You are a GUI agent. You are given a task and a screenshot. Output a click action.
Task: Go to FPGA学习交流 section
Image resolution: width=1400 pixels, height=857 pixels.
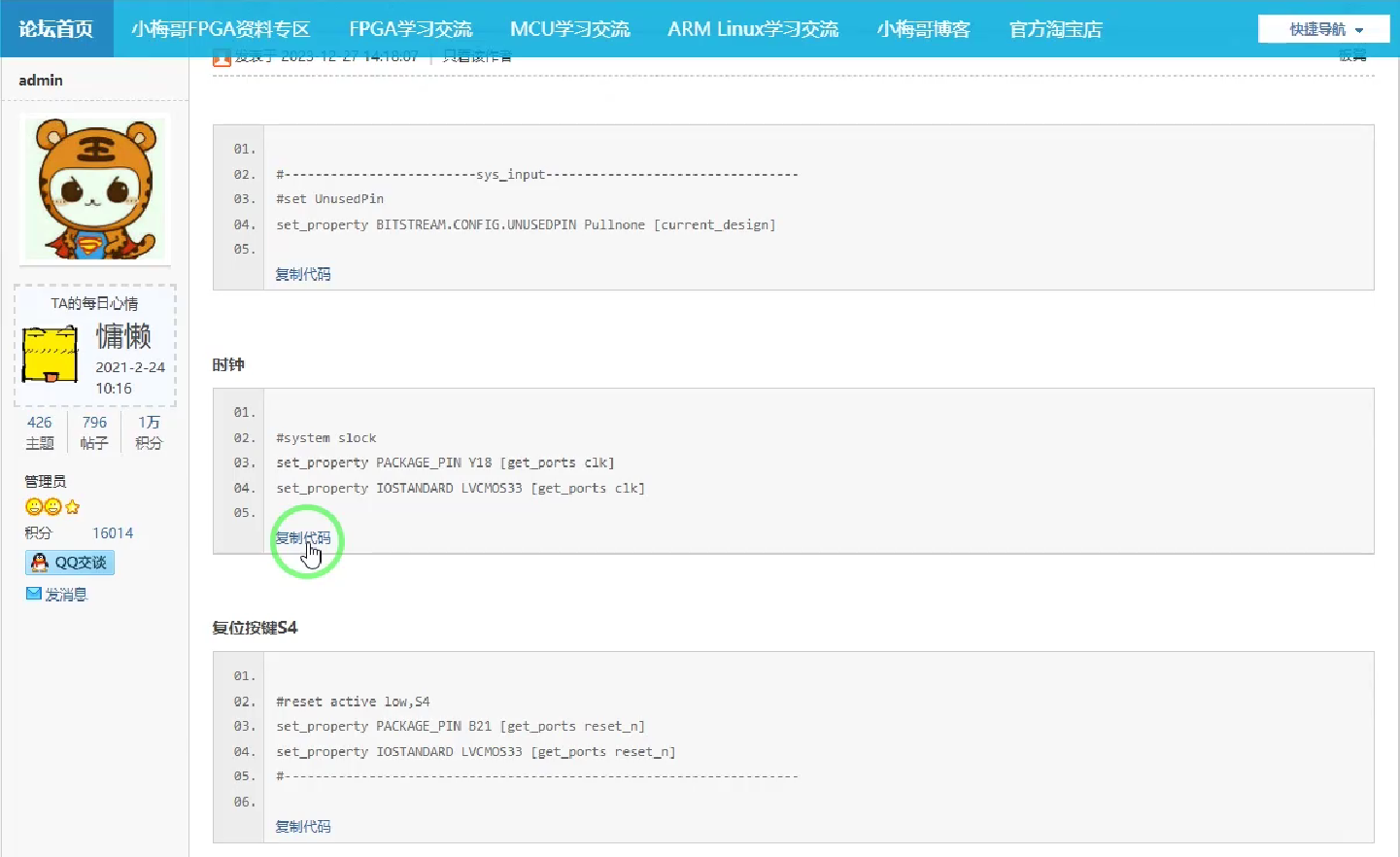coord(411,29)
